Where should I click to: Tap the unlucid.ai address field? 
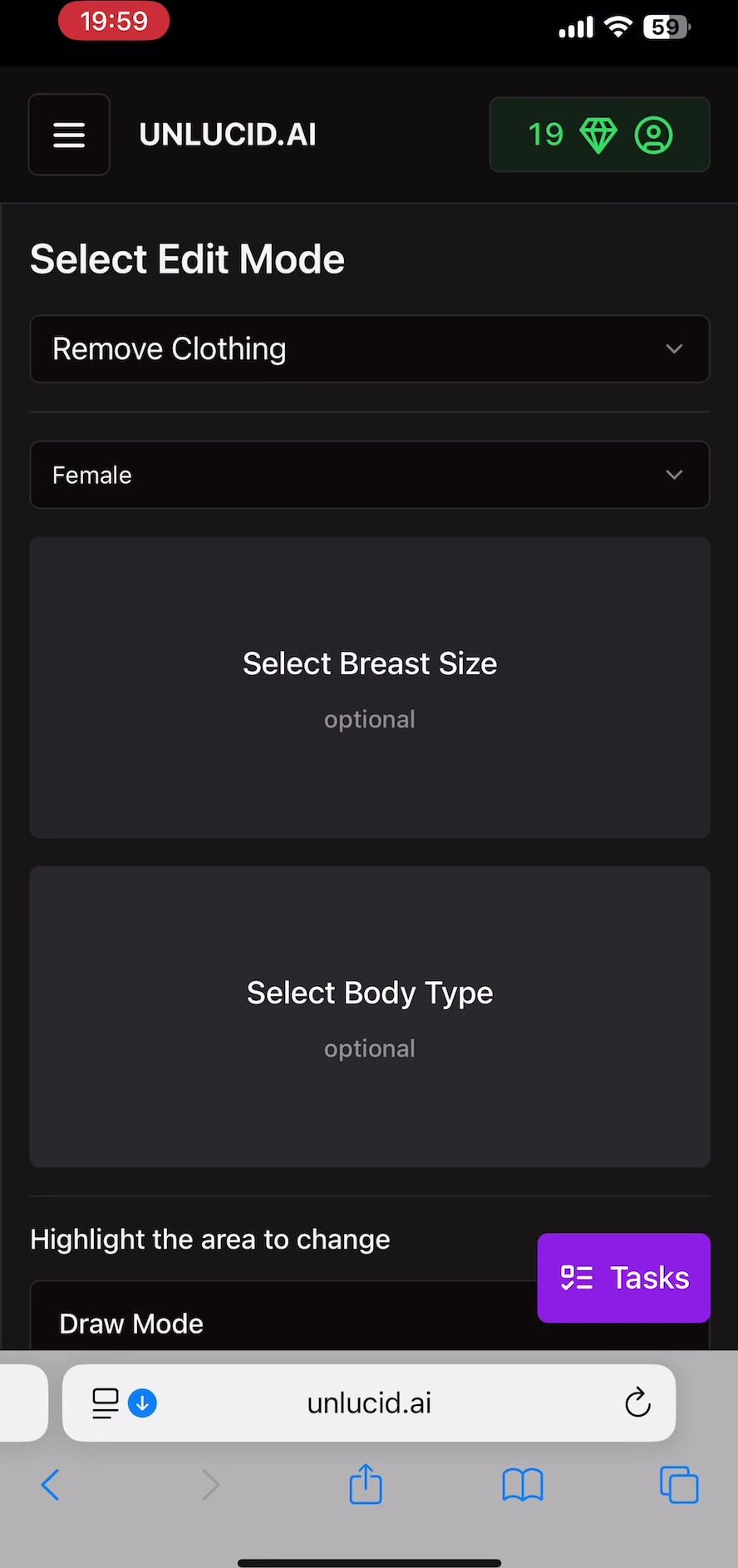pyautogui.click(x=369, y=1403)
